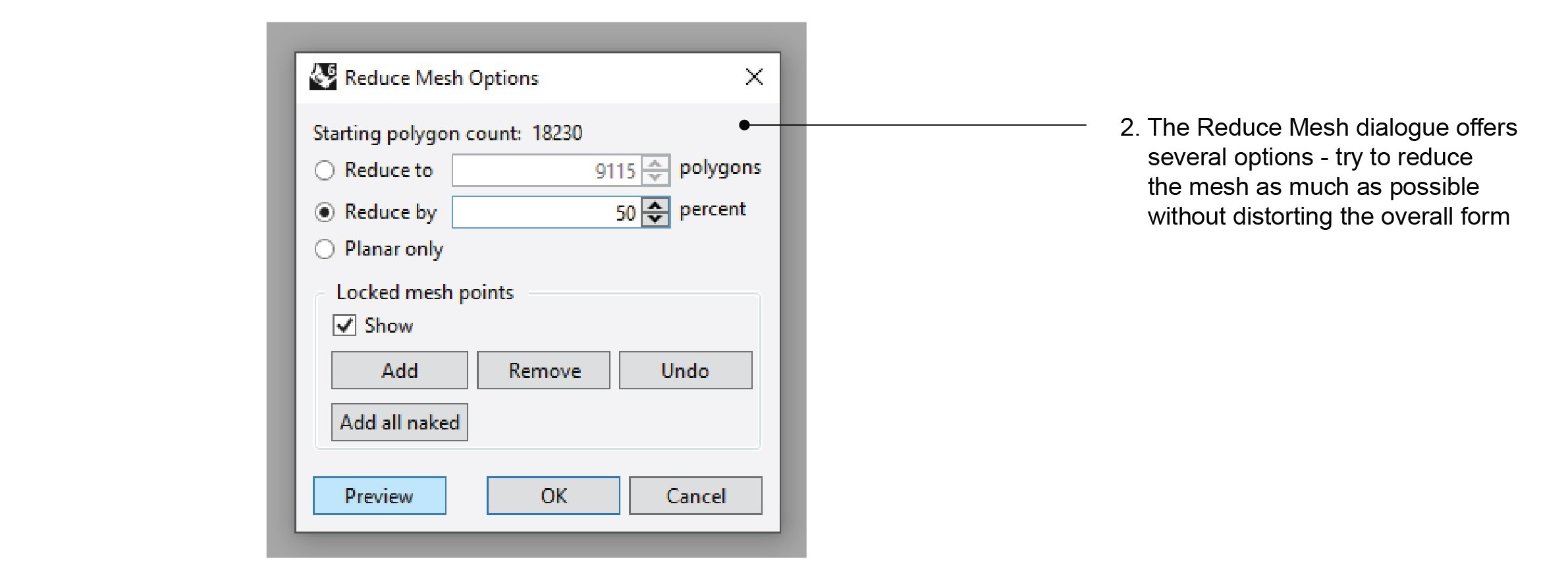Click up arrow on polygons count spinner
Image resolution: width=1568 pixels, height=577 pixels.
655,163
